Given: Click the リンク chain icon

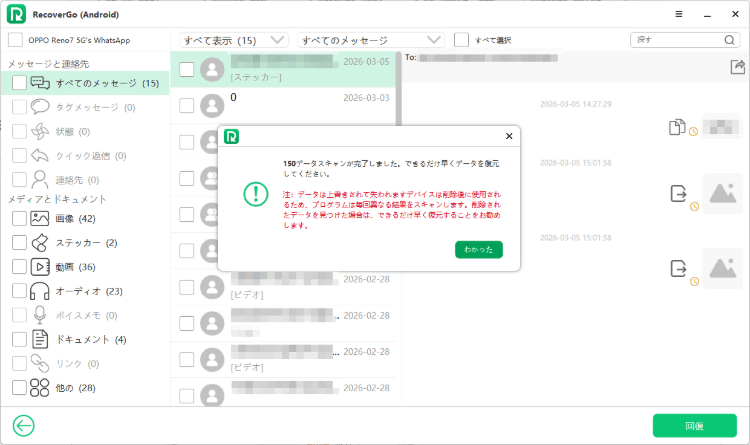Looking at the screenshot, I should pos(40,363).
